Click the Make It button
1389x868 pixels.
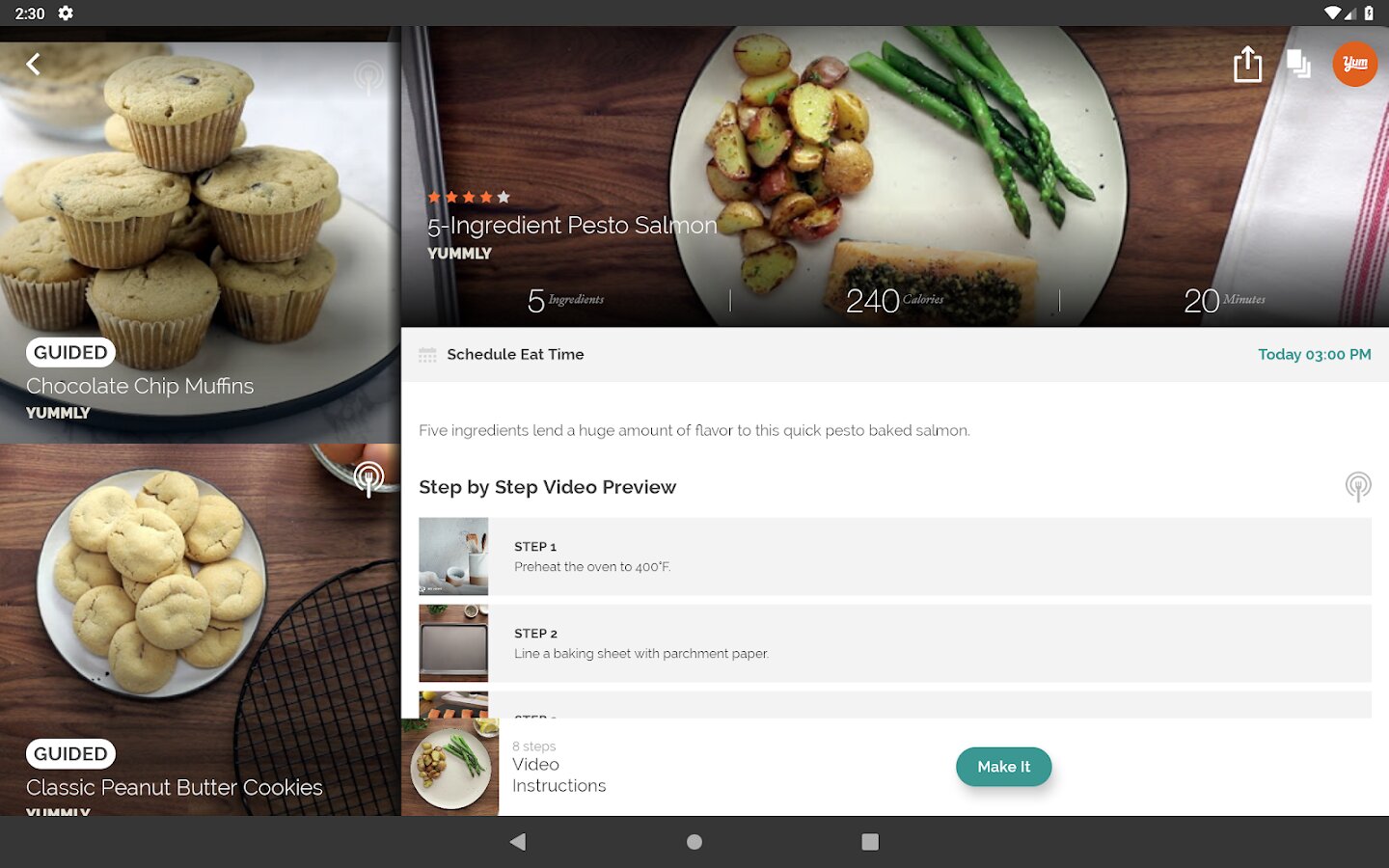click(x=1003, y=767)
